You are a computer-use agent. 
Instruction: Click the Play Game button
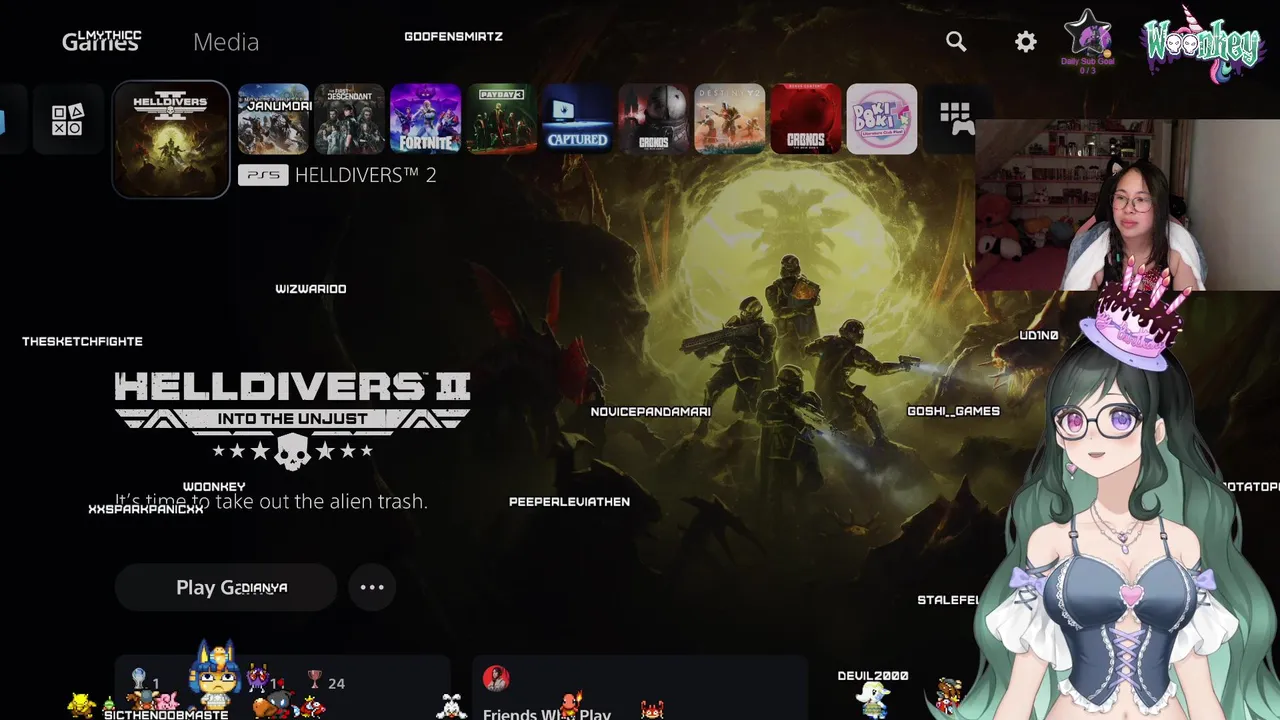pyautogui.click(x=226, y=587)
